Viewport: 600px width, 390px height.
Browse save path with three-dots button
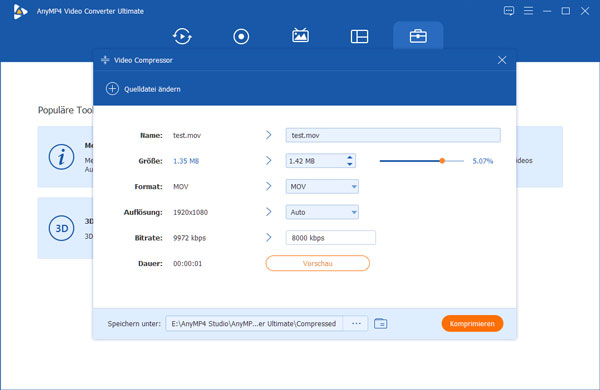pyautogui.click(x=356, y=324)
